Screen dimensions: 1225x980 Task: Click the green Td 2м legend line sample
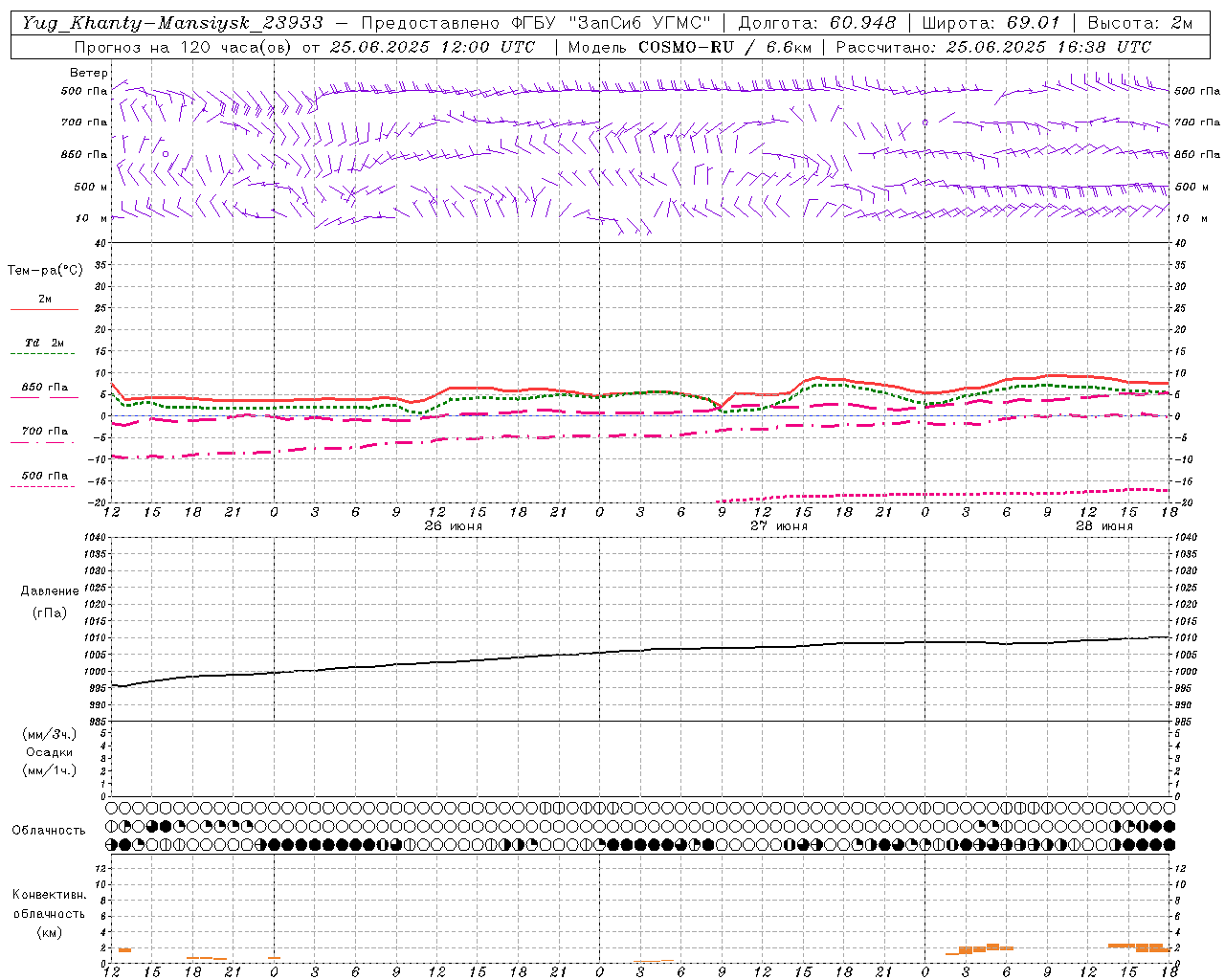tap(44, 354)
